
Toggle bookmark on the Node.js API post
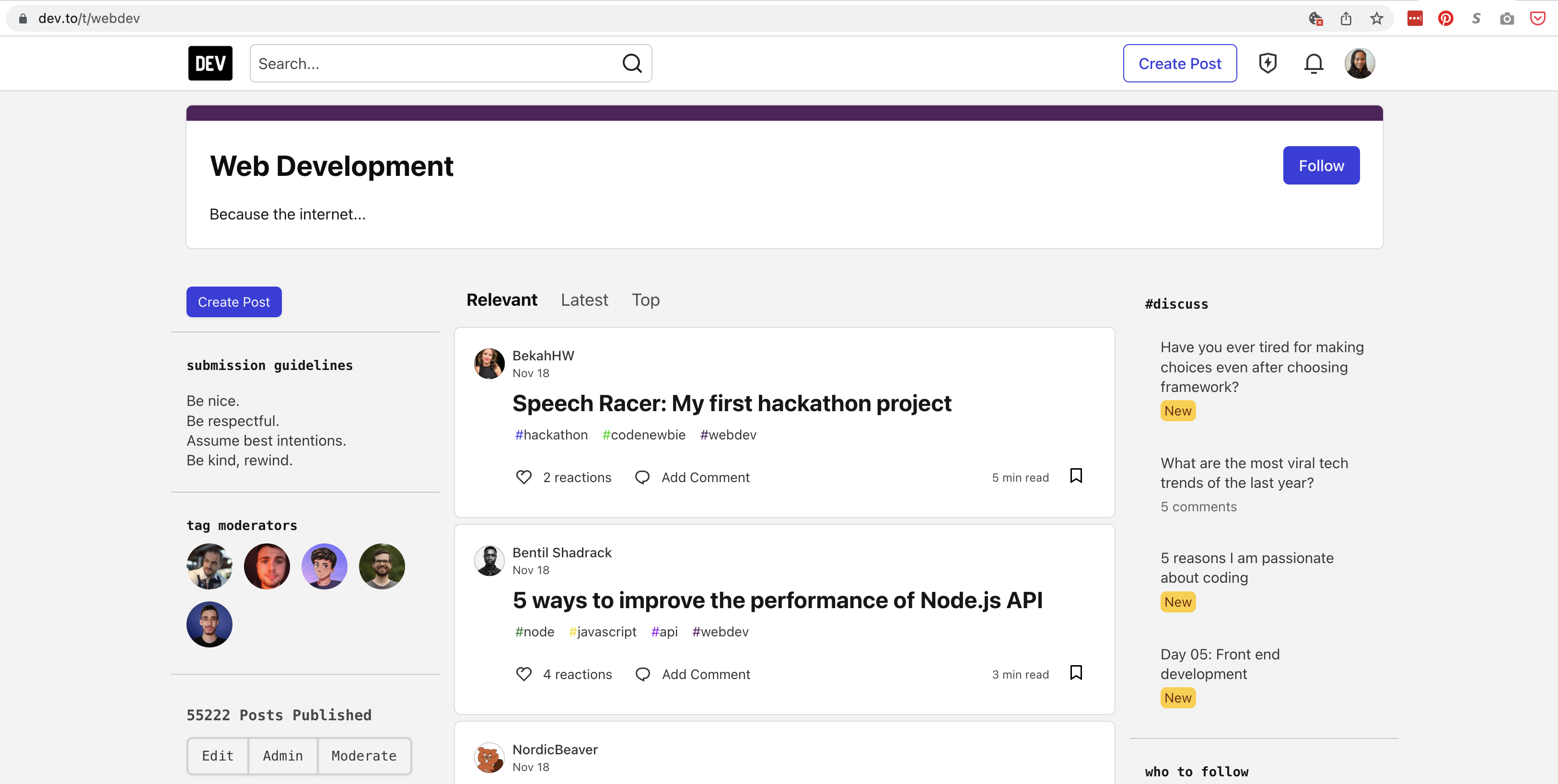[1076, 672]
